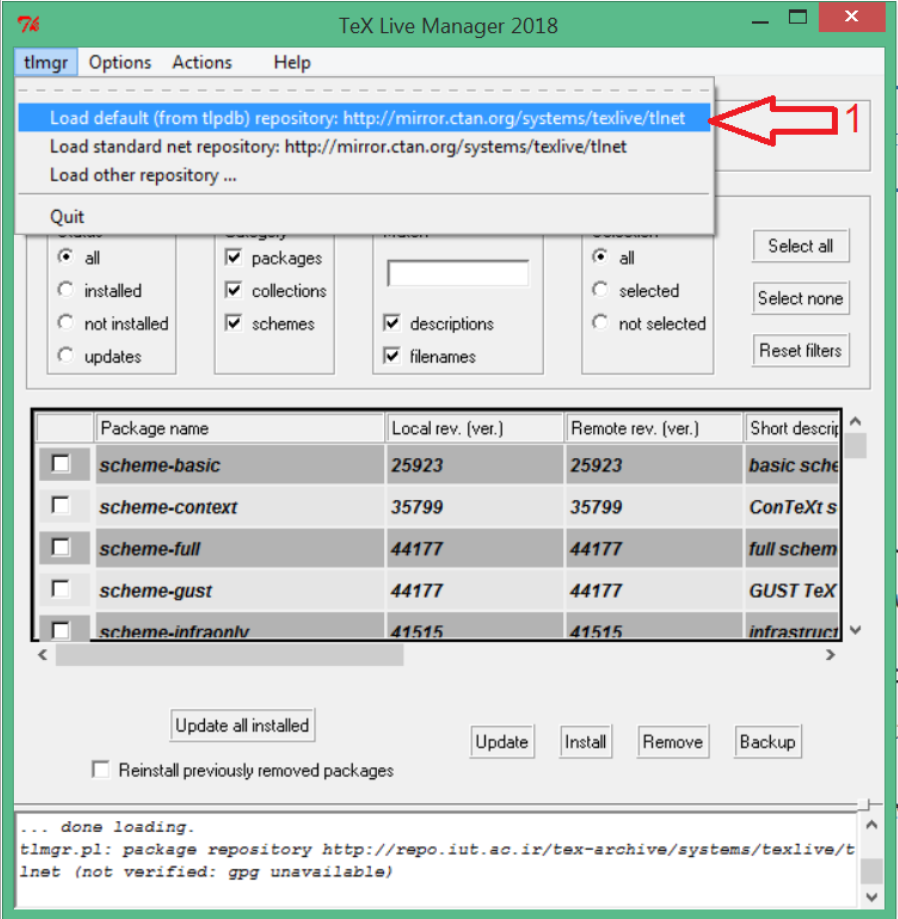Screen dimensions: 898x919
Task: Click the Match text input field
Action: [x=458, y=274]
